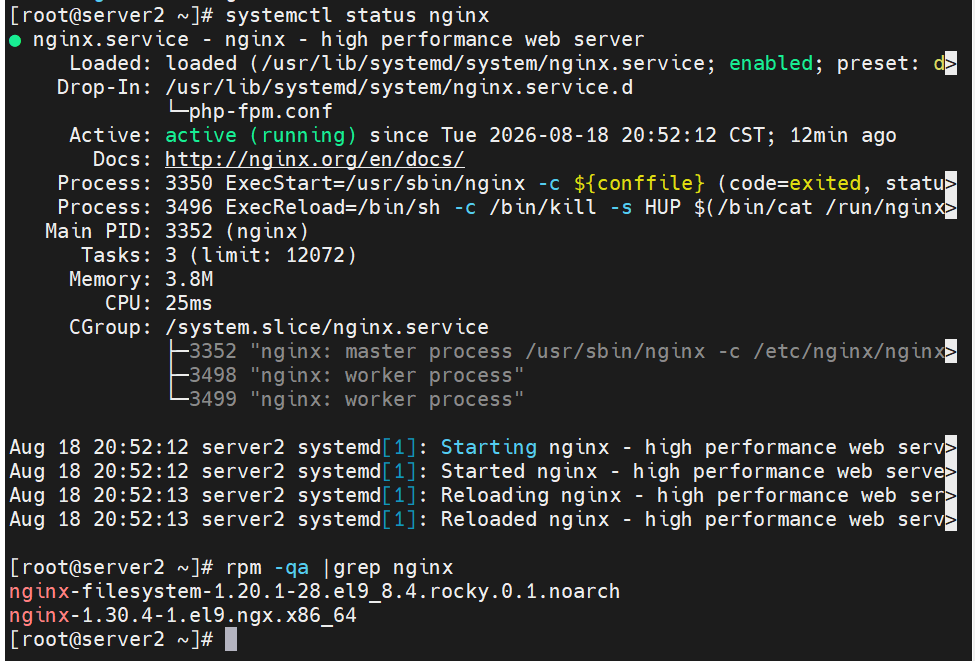Select the yellow 'exited' code word
The image size is (975, 661).
pos(825,183)
